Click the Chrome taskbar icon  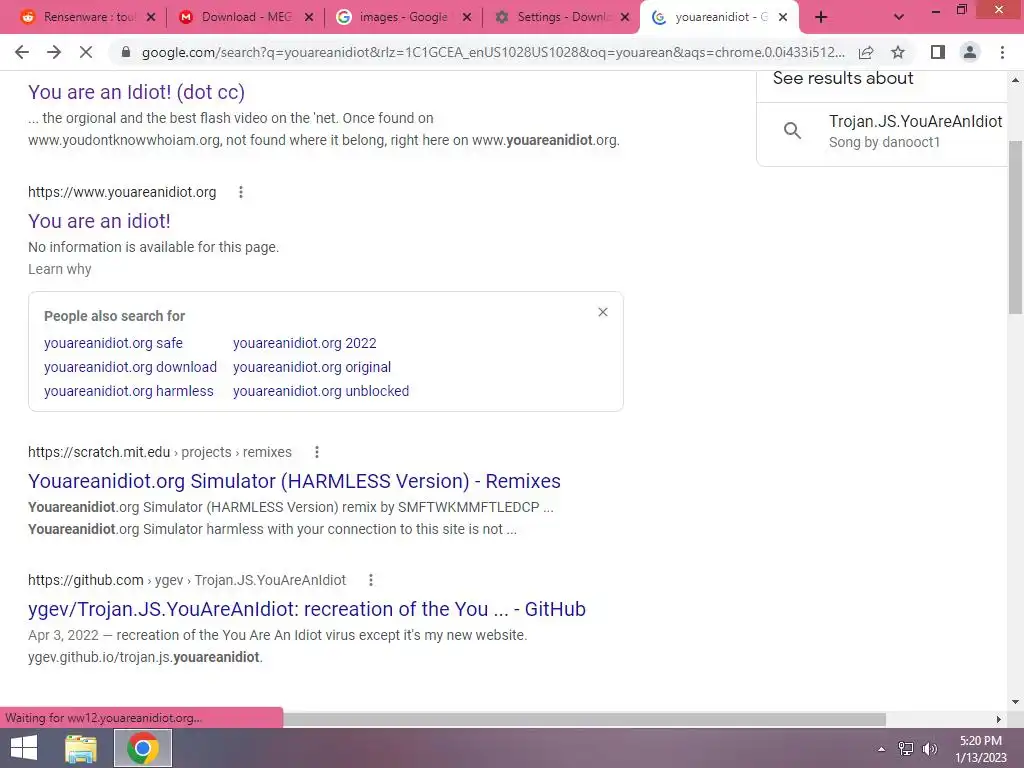pyautogui.click(x=143, y=748)
